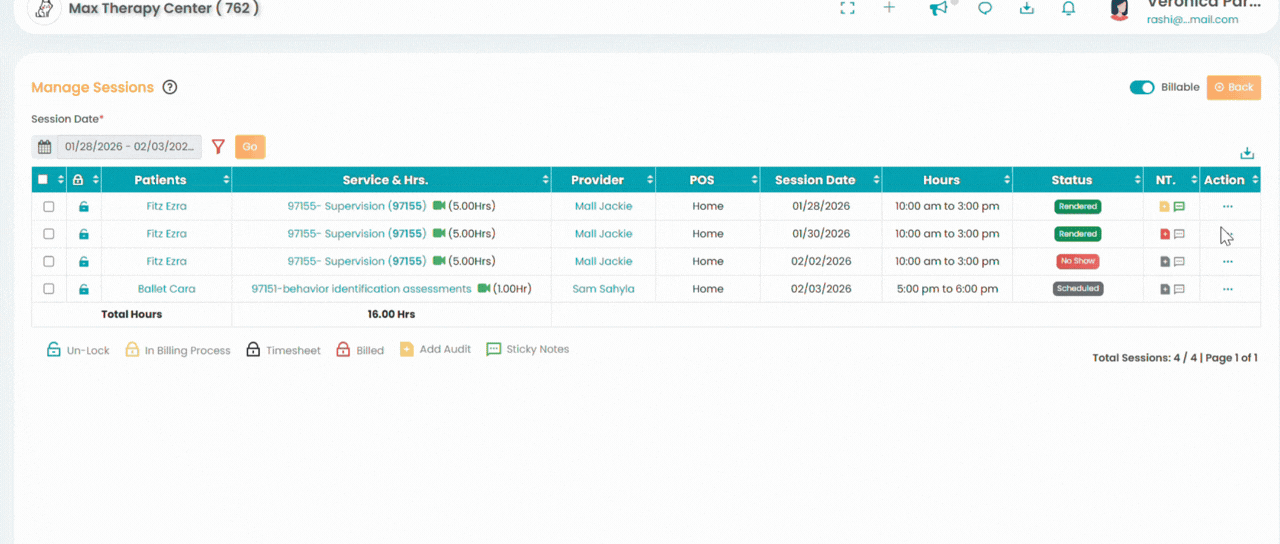Sort table by Patients column
The width and height of the screenshot is (1280, 544).
pos(160,180)
